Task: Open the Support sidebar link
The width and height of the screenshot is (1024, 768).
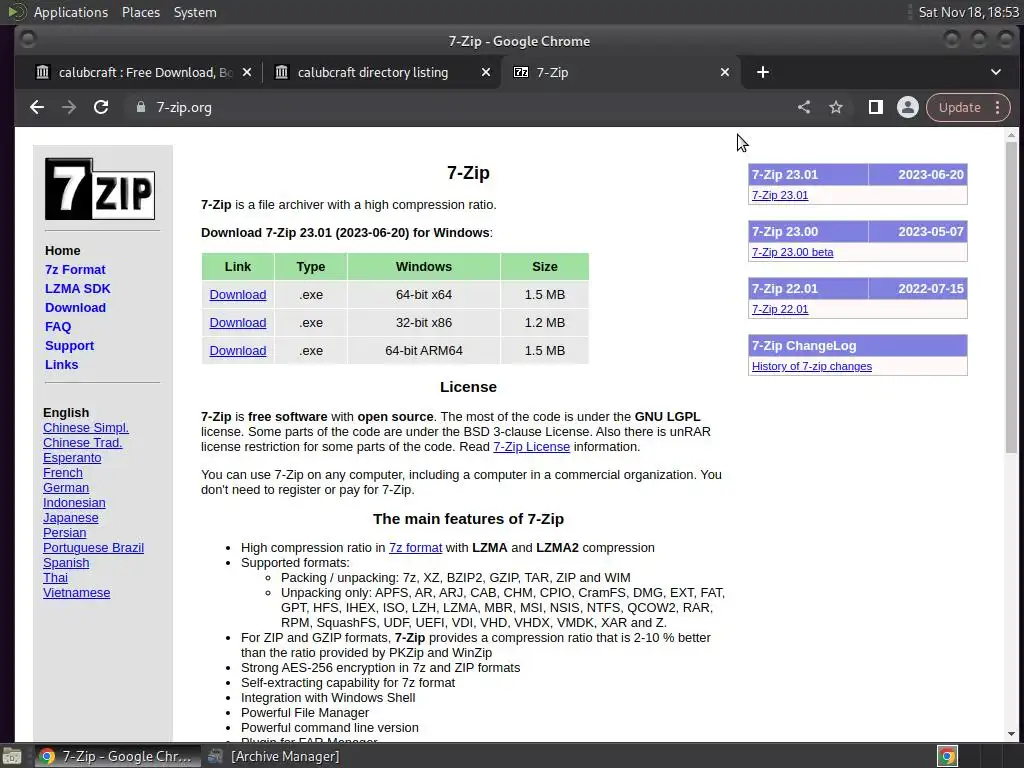Action: pos(69,345)
